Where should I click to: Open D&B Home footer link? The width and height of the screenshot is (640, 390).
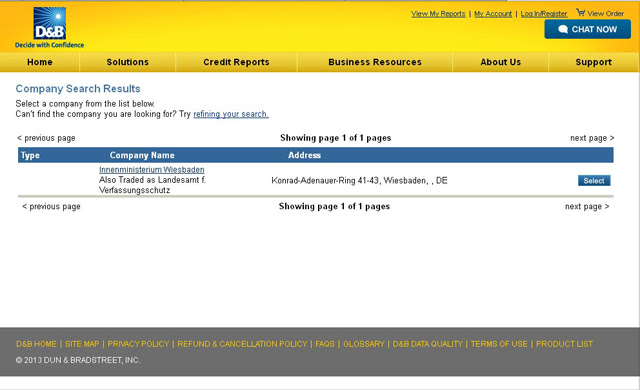click(x=36, y=344)
